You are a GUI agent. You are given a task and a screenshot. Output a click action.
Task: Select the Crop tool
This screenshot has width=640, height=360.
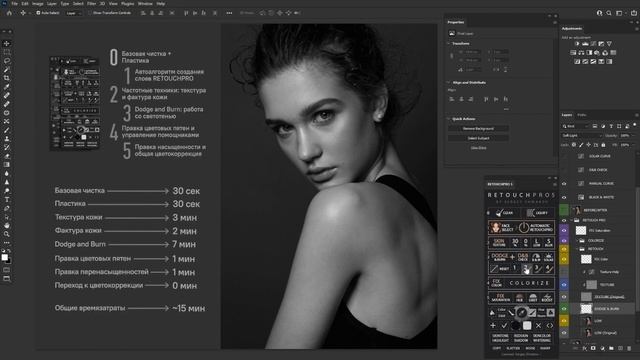point(7,78)
